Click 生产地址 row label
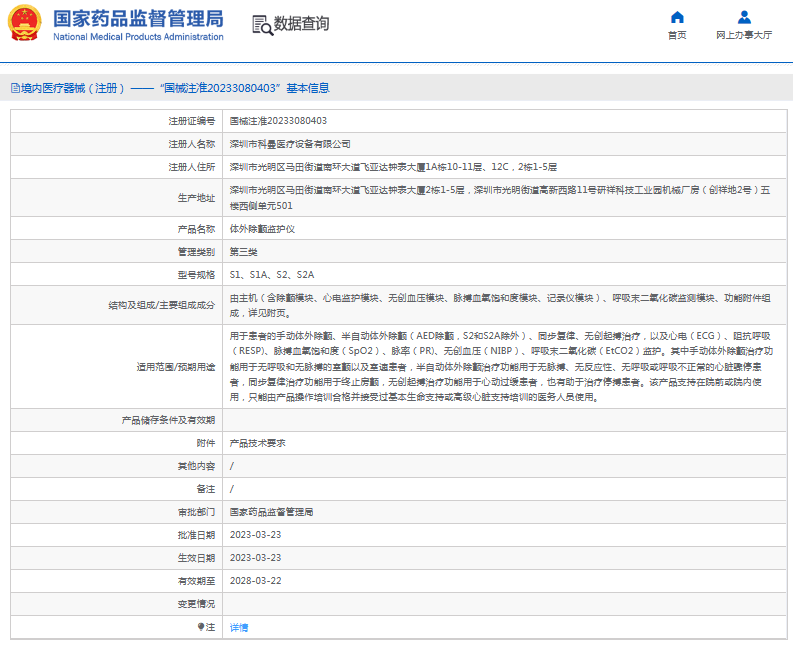 pyautogui.click(x=196, y=198)
